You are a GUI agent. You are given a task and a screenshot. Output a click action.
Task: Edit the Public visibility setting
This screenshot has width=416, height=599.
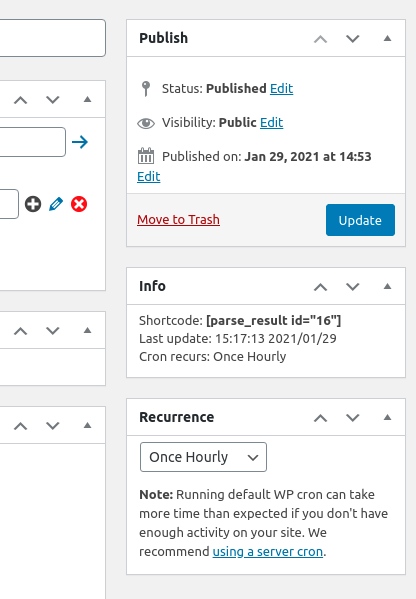click(x=272, y=123)
